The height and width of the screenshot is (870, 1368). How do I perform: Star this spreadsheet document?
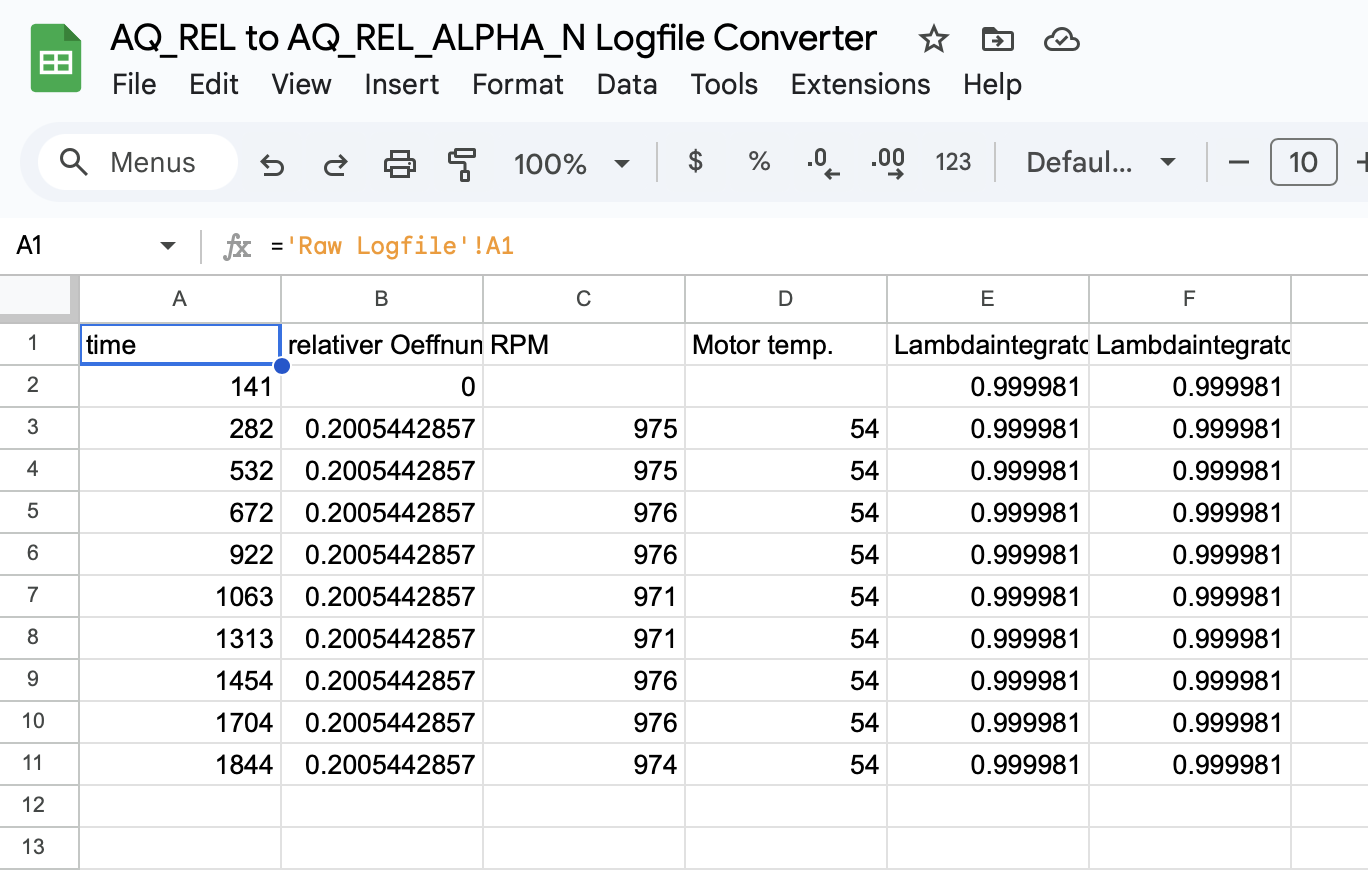click(x=933, y=40)
